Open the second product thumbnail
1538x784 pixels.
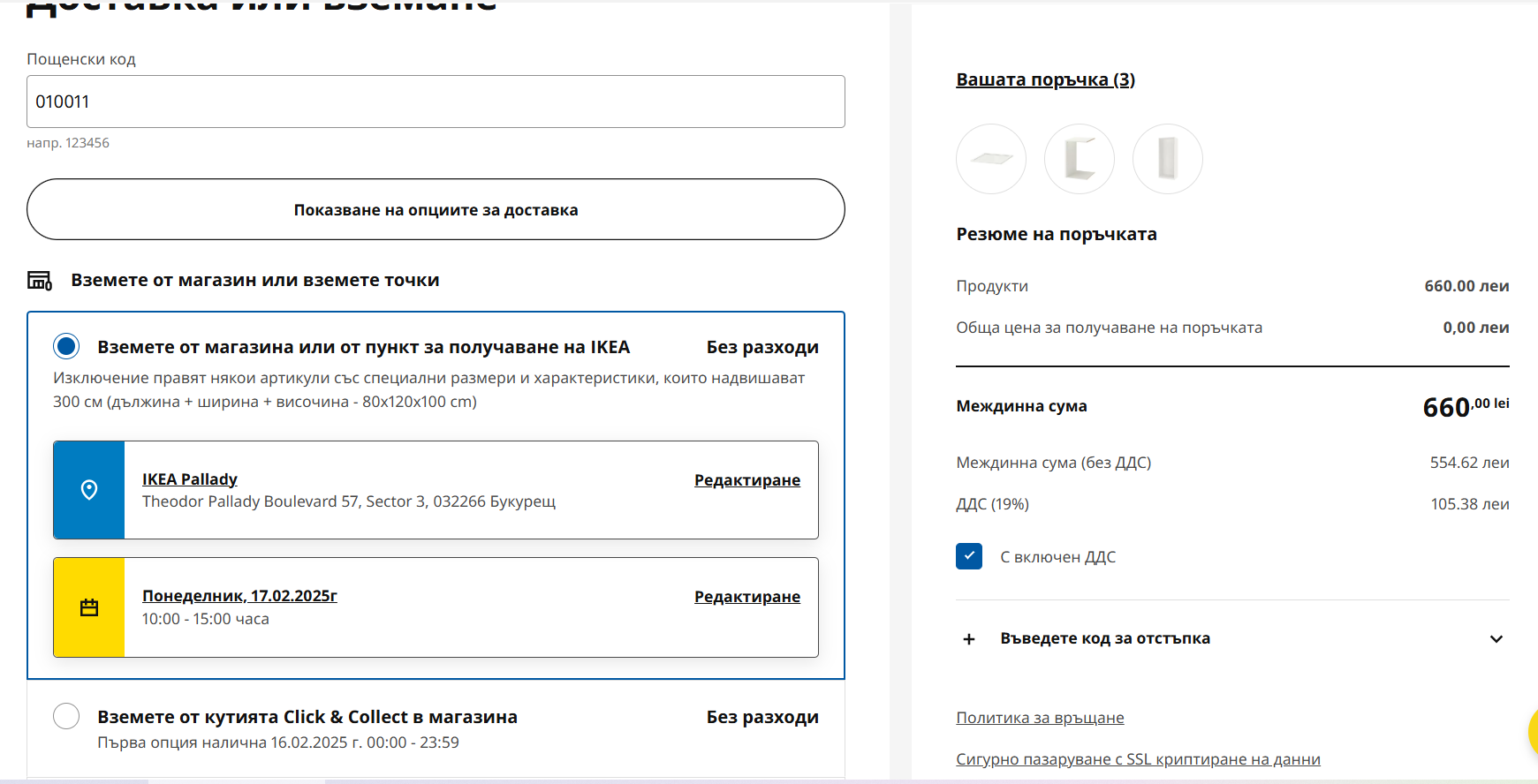1080,159
